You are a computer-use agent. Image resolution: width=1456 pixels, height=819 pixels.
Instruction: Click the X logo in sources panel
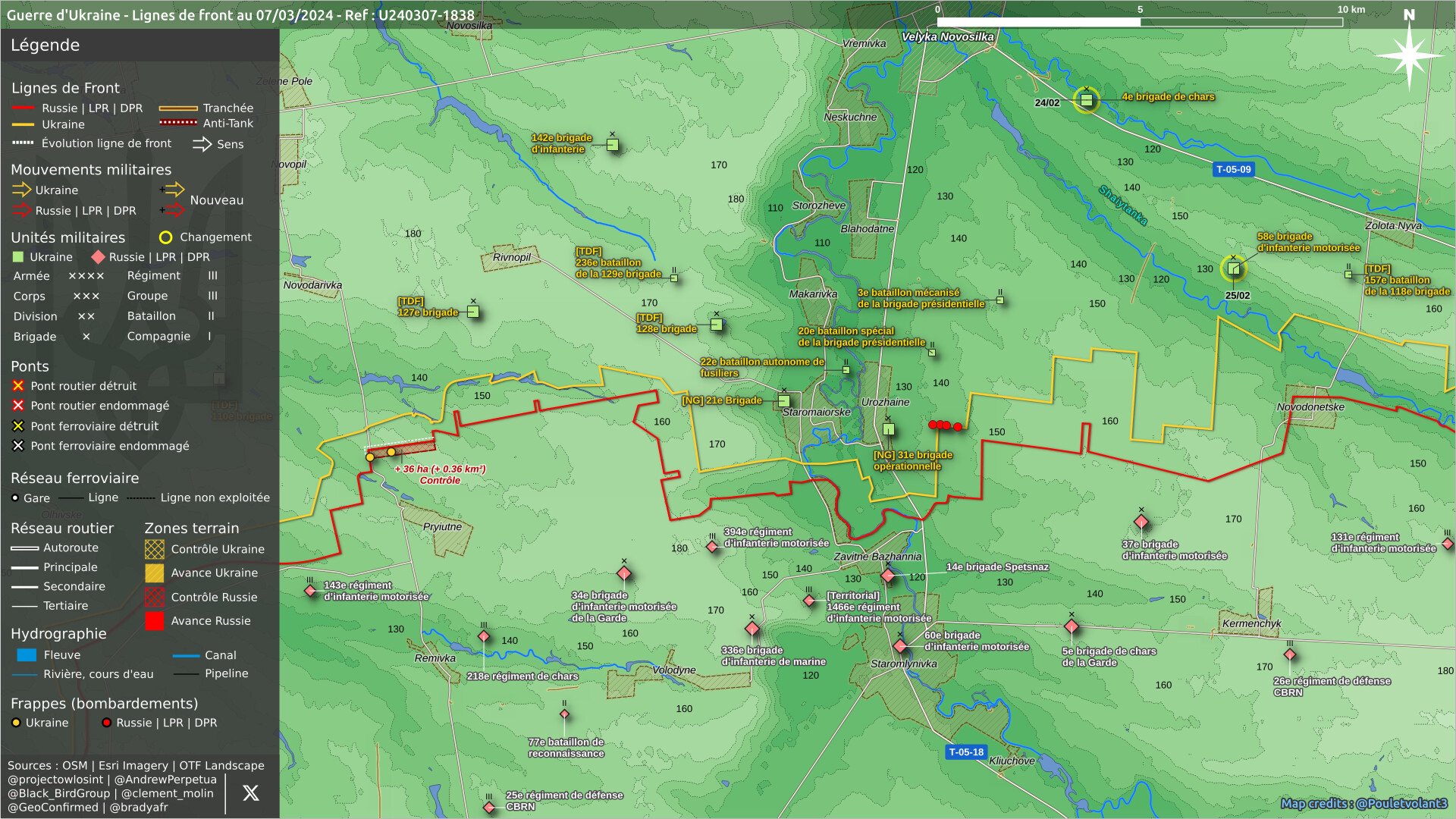coord(250,793)
